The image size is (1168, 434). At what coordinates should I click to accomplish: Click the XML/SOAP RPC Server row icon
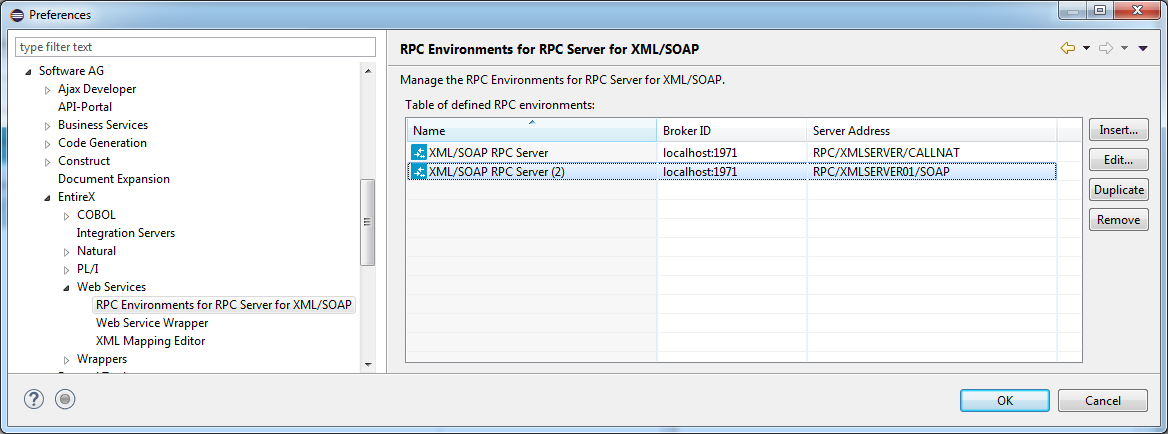419,153
